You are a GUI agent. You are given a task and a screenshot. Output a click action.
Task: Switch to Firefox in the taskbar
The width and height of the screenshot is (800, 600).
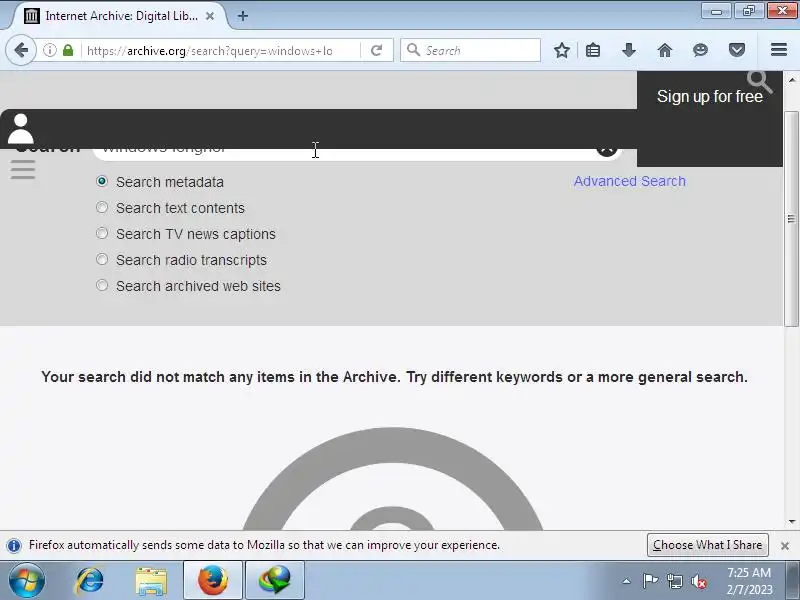213,580
